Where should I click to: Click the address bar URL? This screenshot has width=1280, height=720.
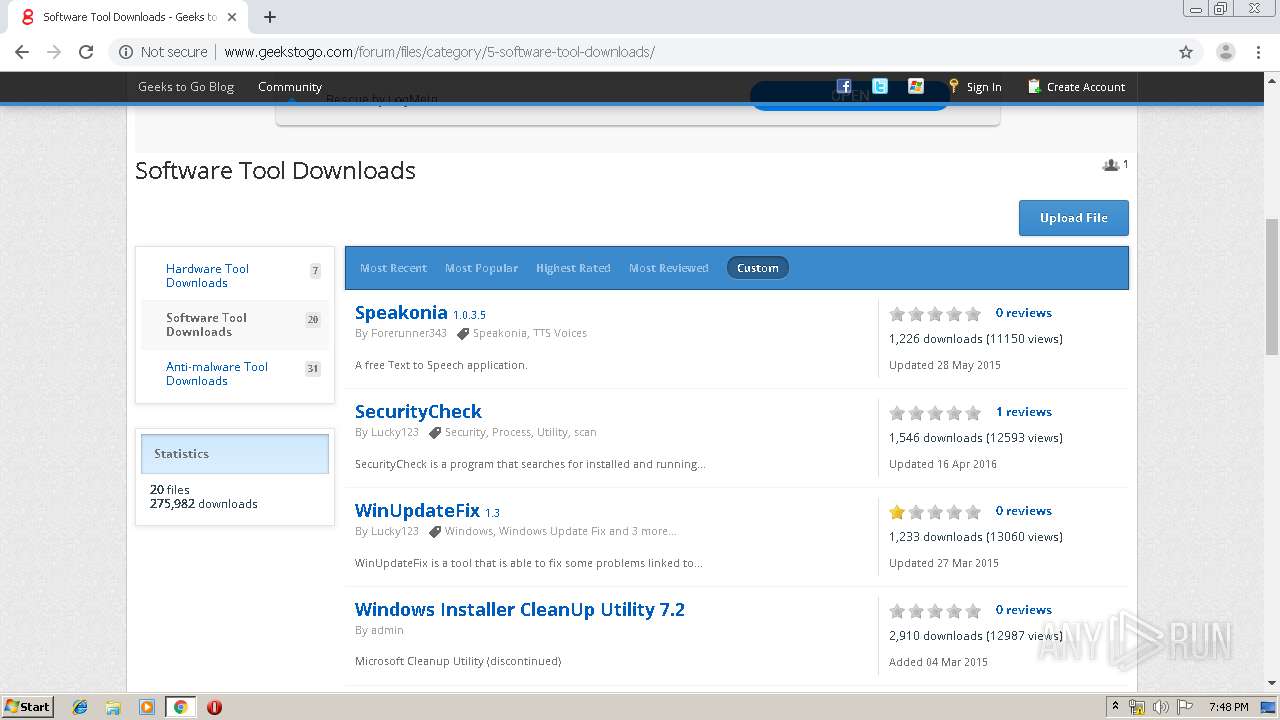tap(439, 52)
